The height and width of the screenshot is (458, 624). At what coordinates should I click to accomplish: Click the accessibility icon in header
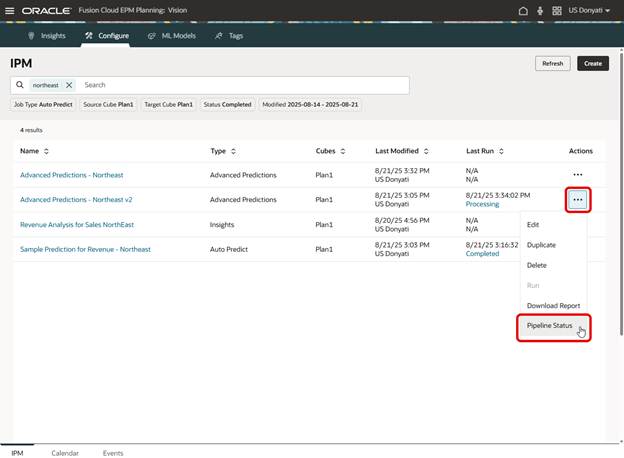539,10
